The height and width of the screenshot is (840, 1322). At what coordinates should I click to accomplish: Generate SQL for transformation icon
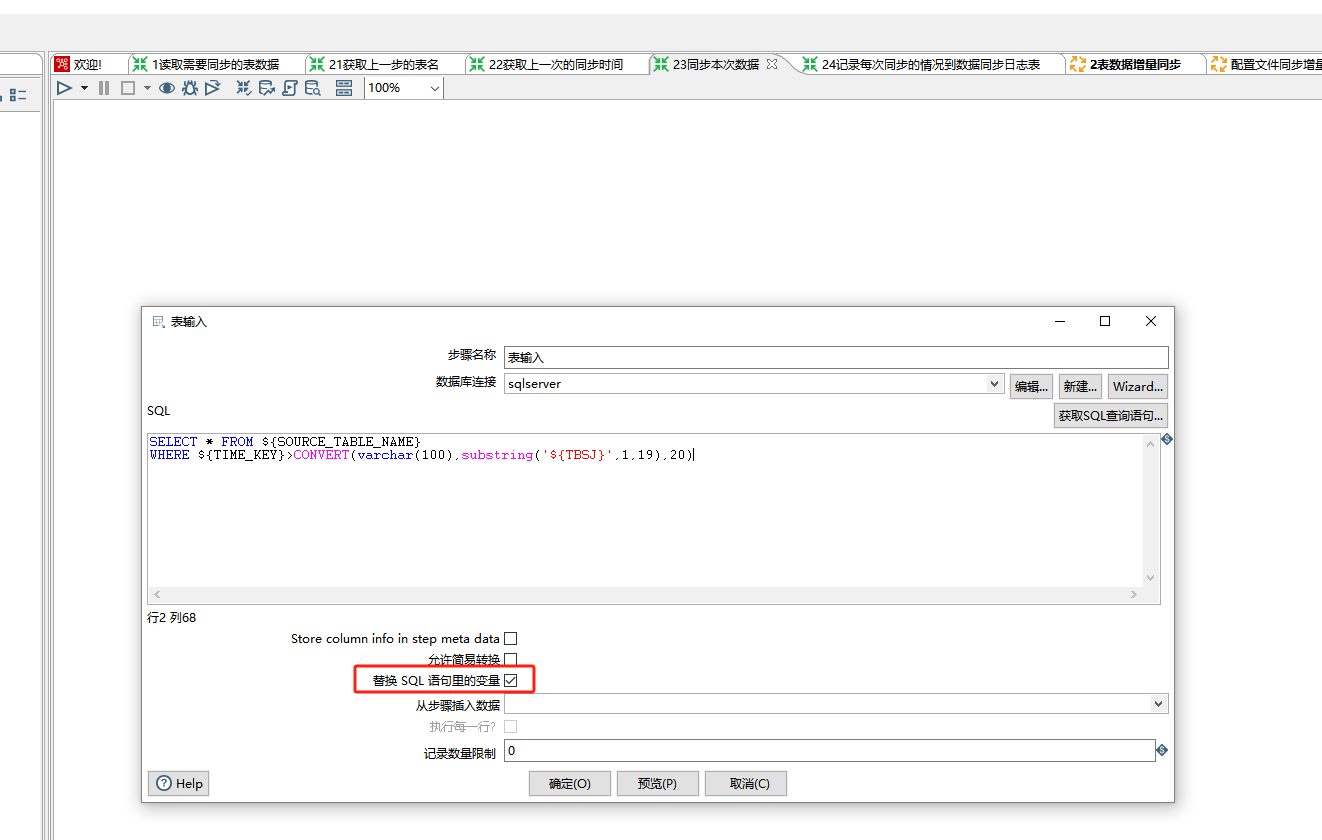(x=290, y=88)
